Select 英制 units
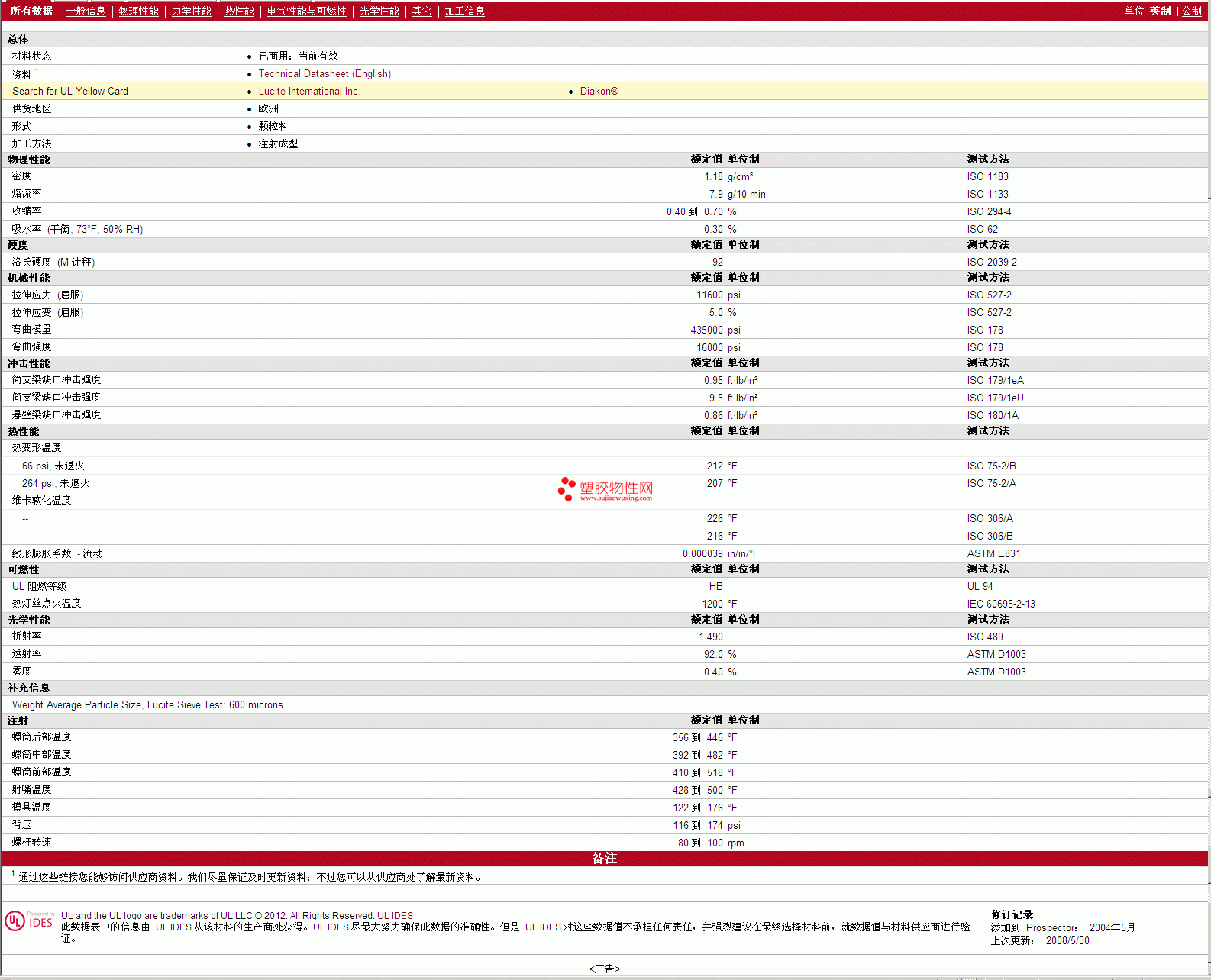Screen dimensions: 1211x980 pos(1161,11)
